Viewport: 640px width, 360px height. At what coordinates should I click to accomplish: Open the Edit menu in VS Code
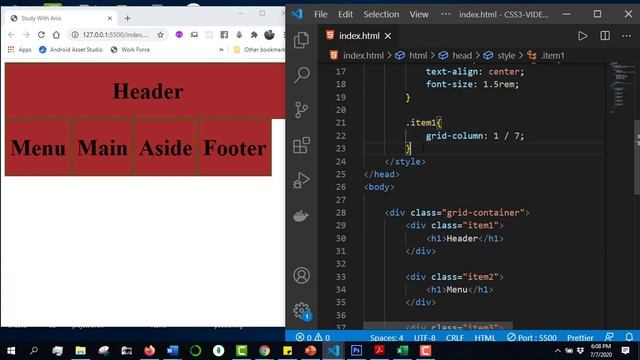[345, 14]
